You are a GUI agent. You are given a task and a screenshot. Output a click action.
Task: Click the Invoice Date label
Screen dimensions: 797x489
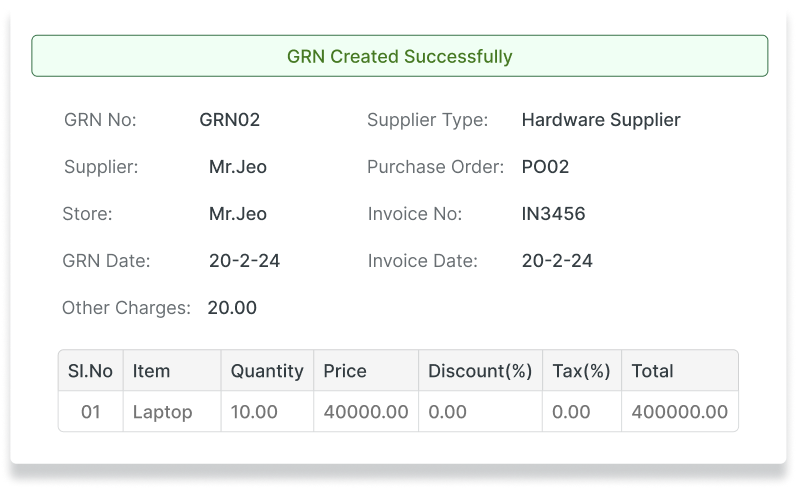pyautogui.click(x=423, y=261)
